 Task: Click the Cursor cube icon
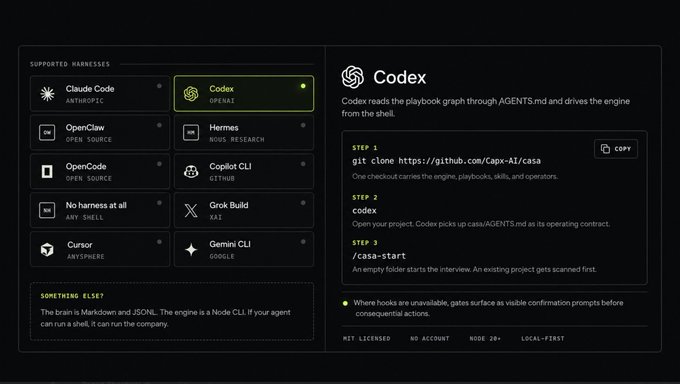pyautogui.click(x=47, y=249)
